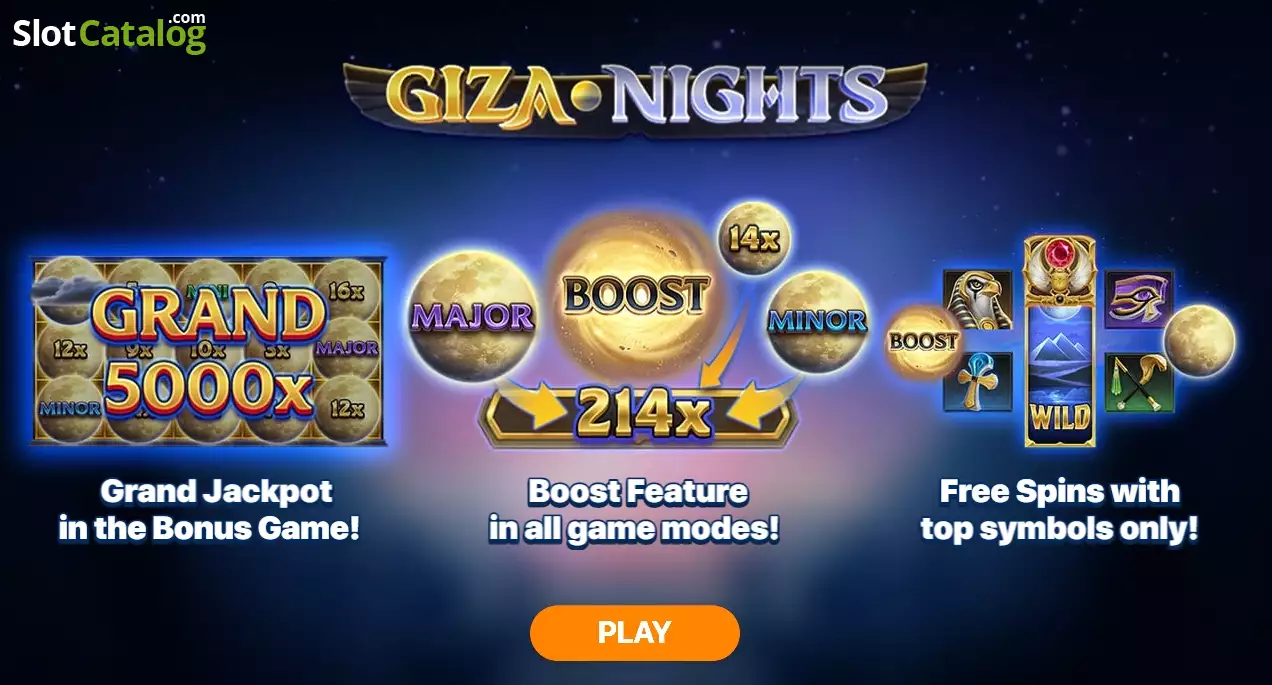Image resolution: width=1272 pixels, height=685 pixels.
Task: Click the Giza Nights title logo
Action: [635, 96]
